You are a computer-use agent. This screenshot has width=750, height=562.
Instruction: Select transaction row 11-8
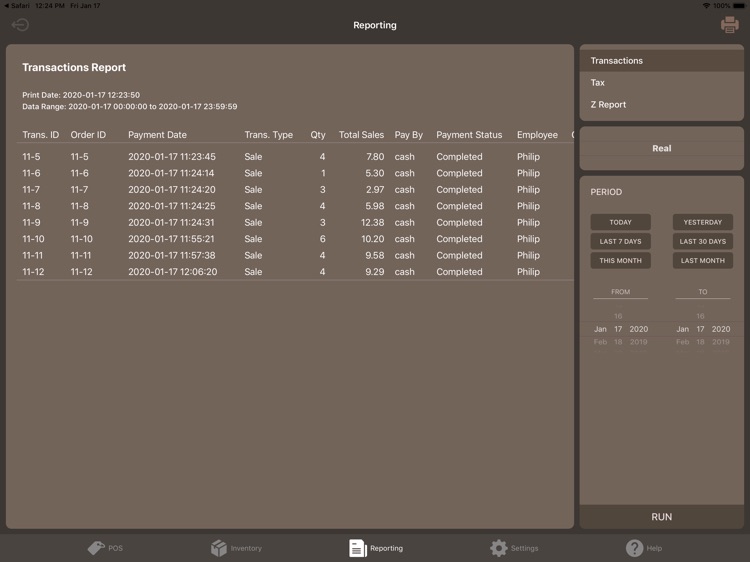click(x=295, y=206)
